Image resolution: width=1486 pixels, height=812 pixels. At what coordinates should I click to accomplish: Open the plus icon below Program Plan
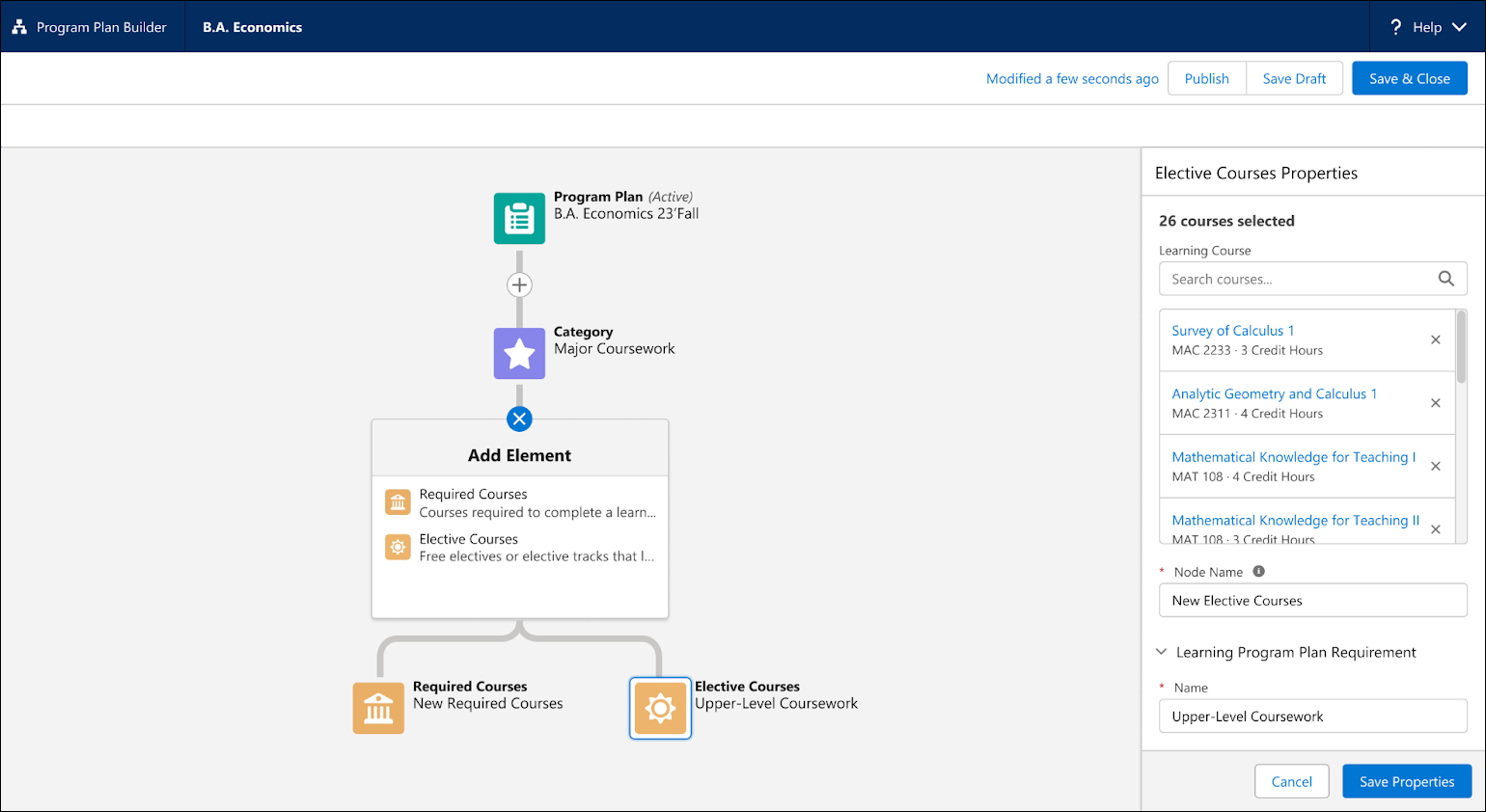[519, 284]
